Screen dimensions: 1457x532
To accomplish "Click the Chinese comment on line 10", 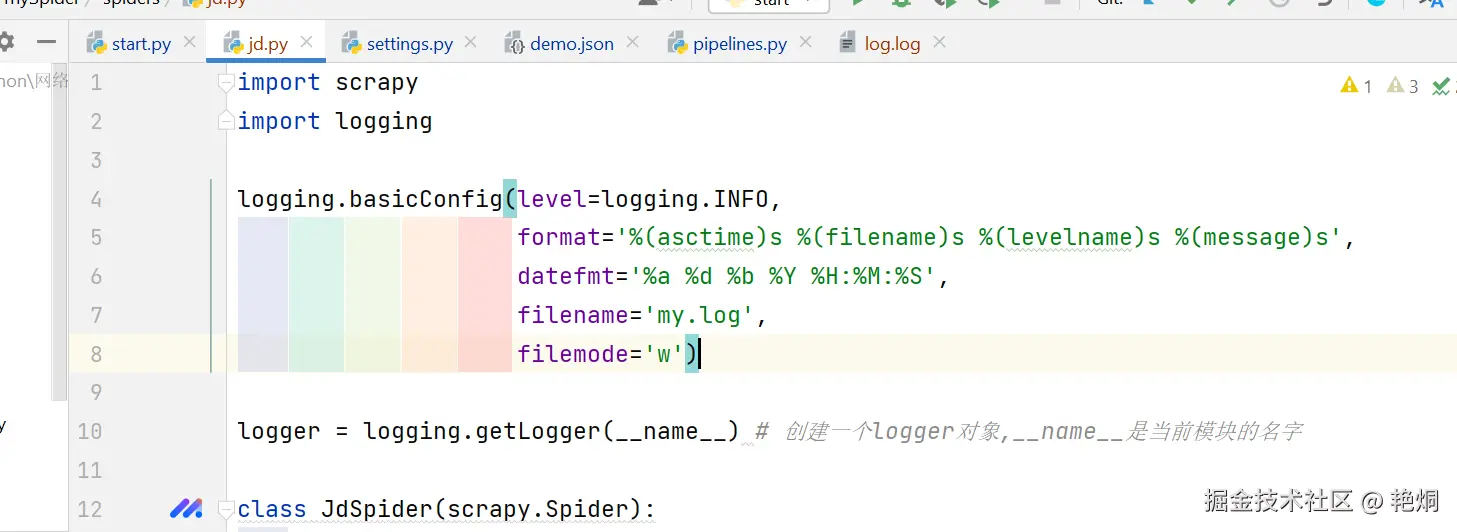I will click(x=1028, y=432).
